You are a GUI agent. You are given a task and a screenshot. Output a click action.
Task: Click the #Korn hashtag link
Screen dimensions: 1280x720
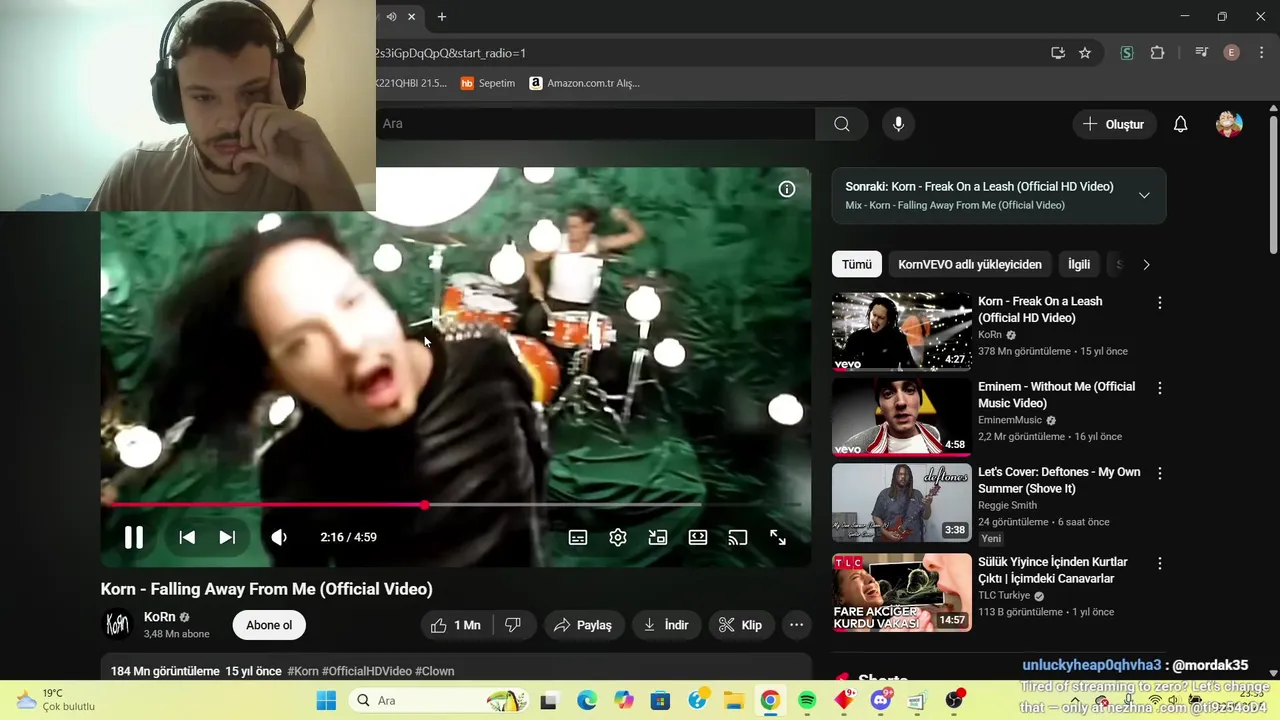[302, 671]
